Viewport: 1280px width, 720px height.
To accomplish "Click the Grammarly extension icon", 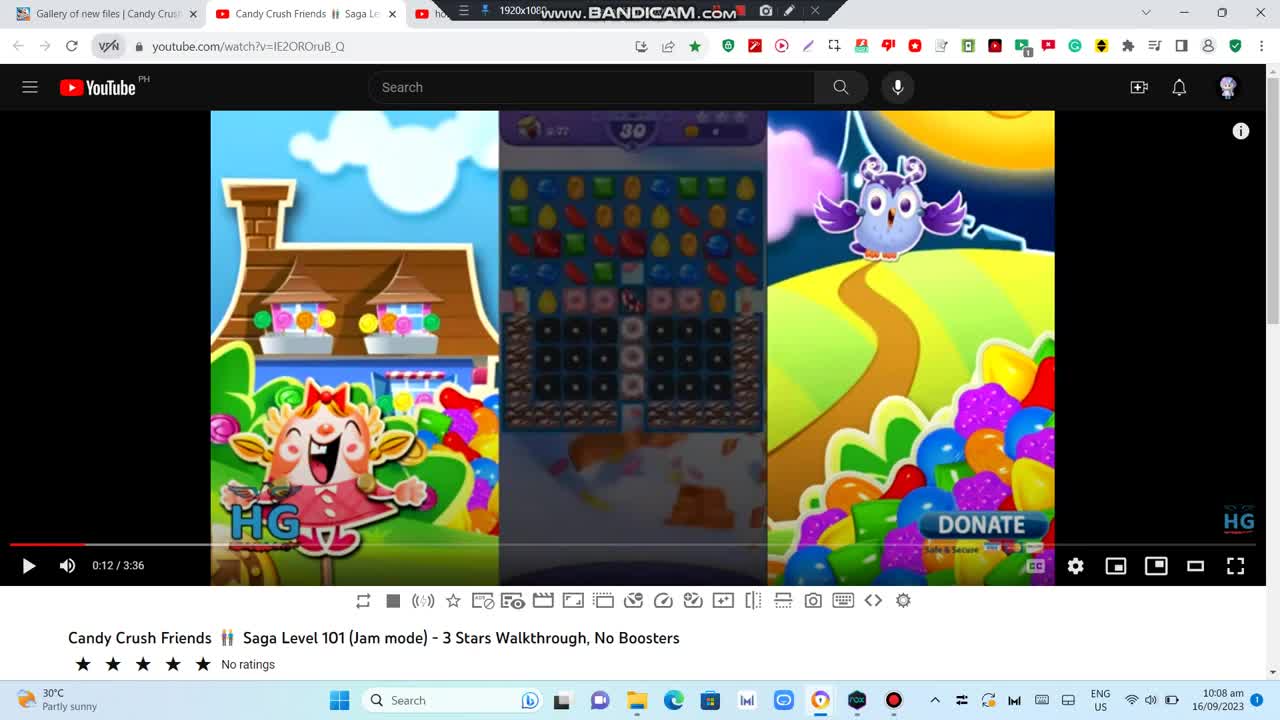I will (1075, 46).
